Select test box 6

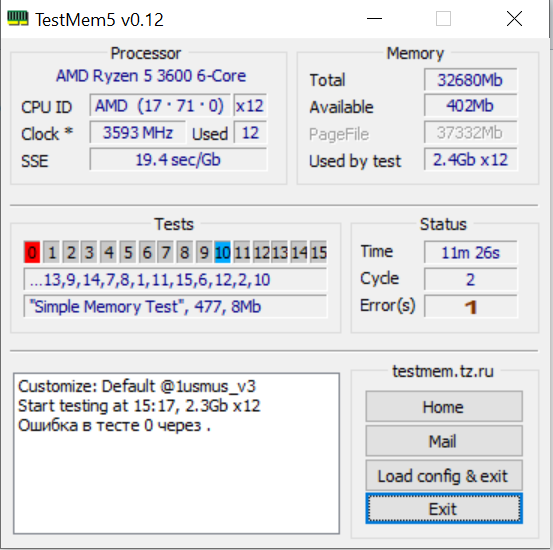(147, 252)
